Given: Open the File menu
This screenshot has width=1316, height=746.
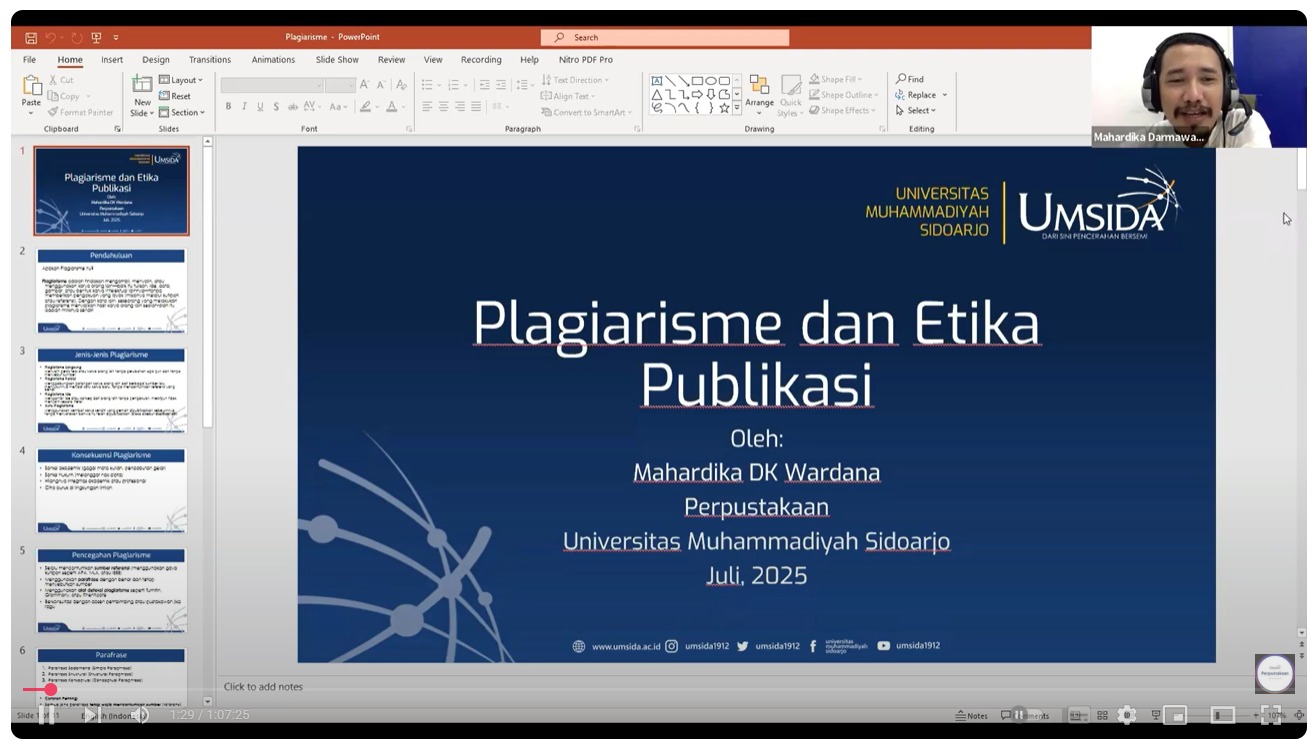Looking at the screenshot, I should pyautogui.click(x=30, y=60).
